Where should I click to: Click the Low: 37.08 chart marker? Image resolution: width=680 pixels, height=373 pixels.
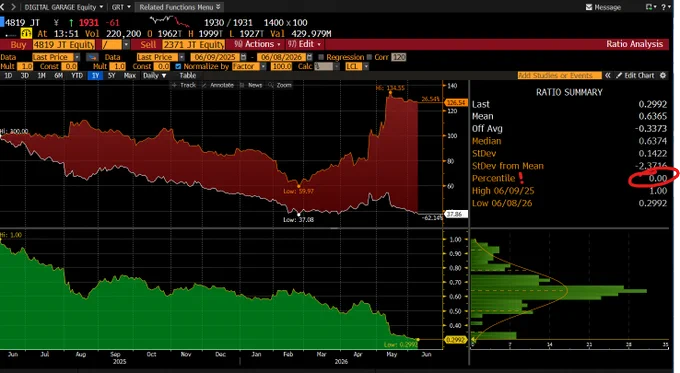(298, 219)
